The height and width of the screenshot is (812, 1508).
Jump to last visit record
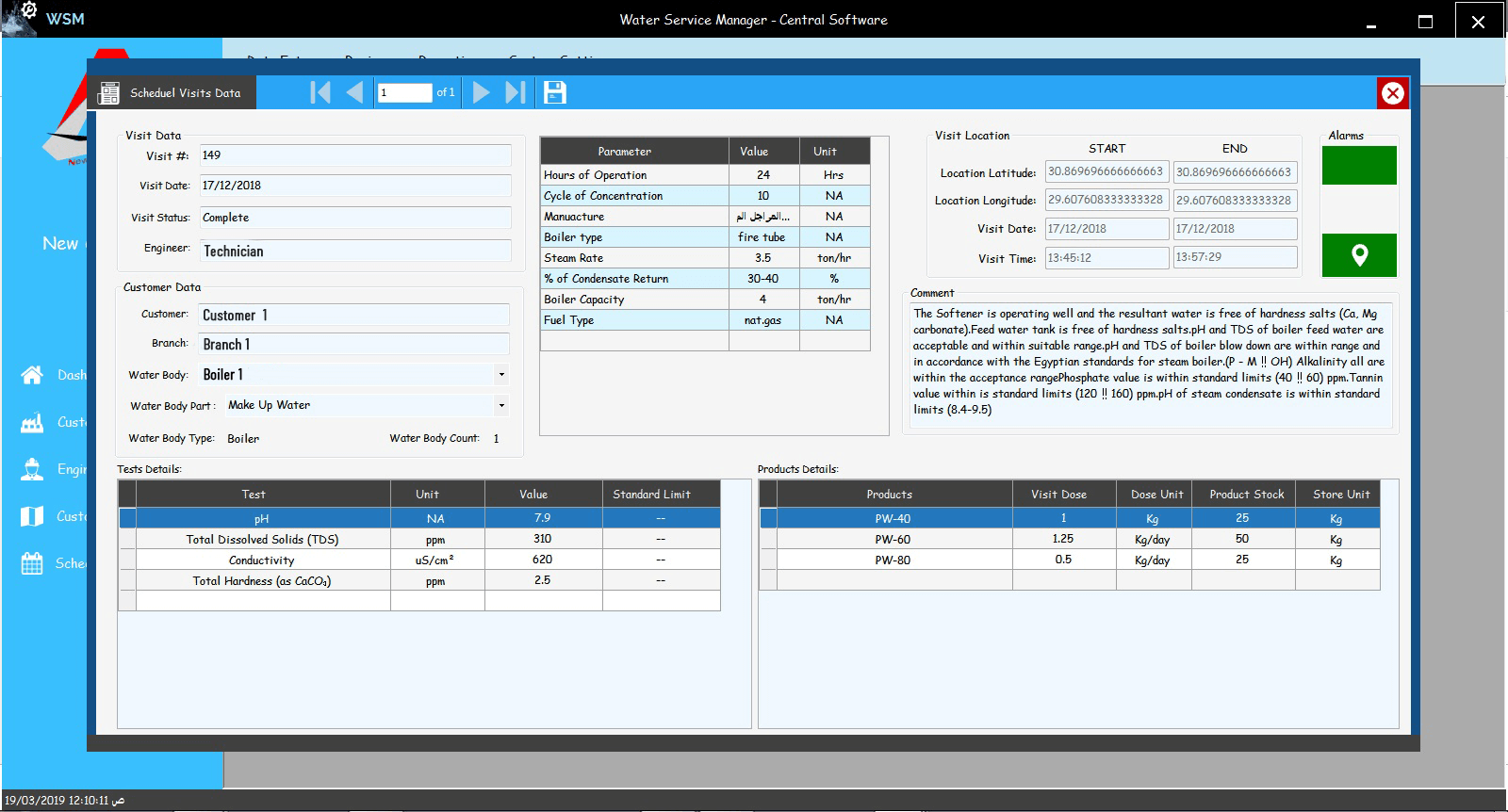pyautogui.click(x=515, y=92)
